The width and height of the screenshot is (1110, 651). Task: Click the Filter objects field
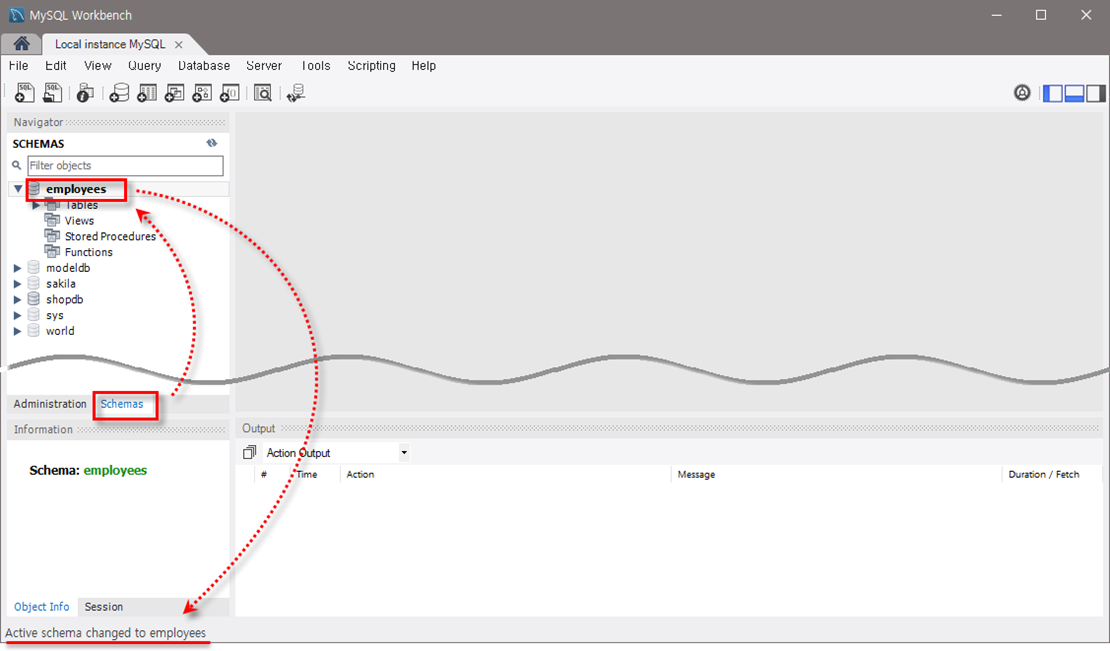click(x=125, y=166)
